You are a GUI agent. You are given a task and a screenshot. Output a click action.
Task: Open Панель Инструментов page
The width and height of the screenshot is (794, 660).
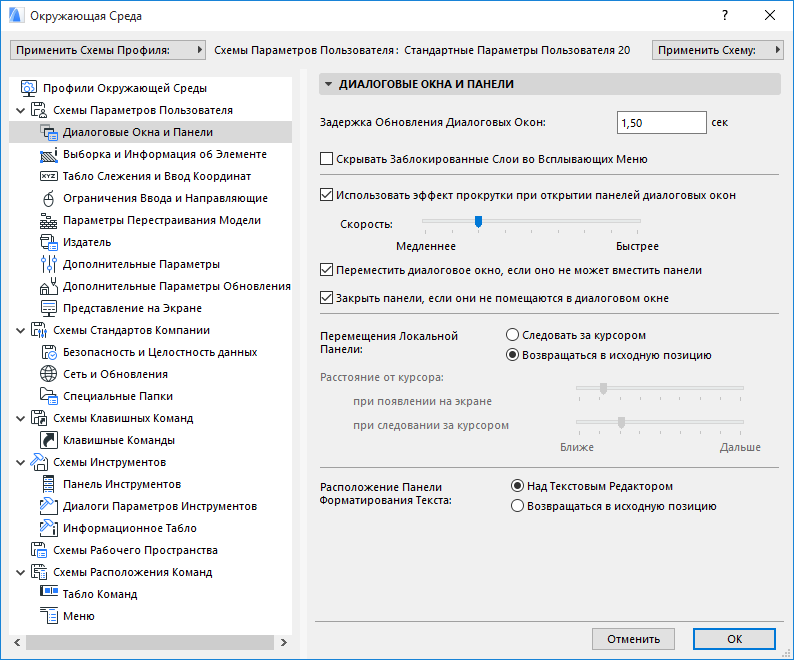[x=122, y=484]
